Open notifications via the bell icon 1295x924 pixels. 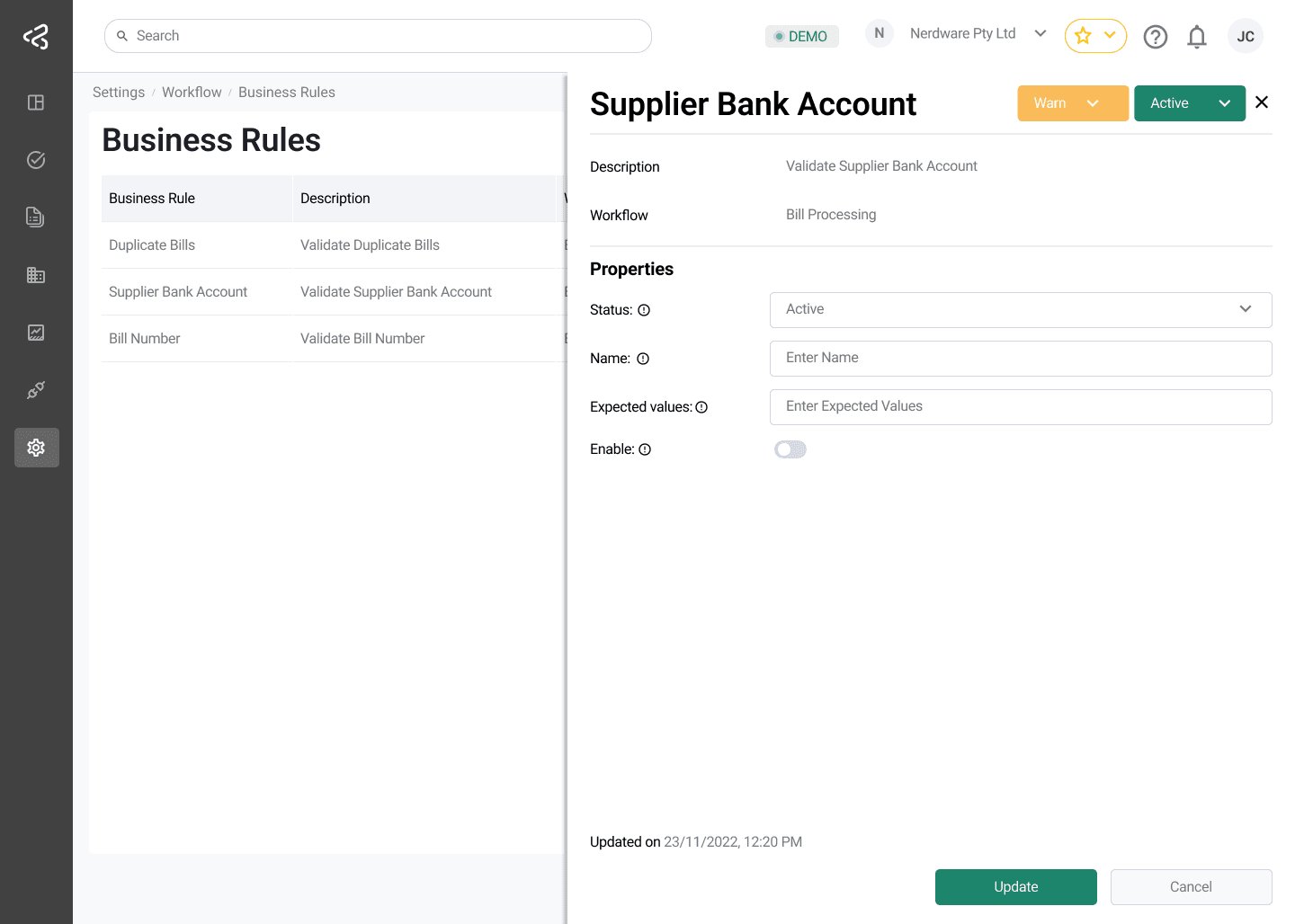[1197, 36]
